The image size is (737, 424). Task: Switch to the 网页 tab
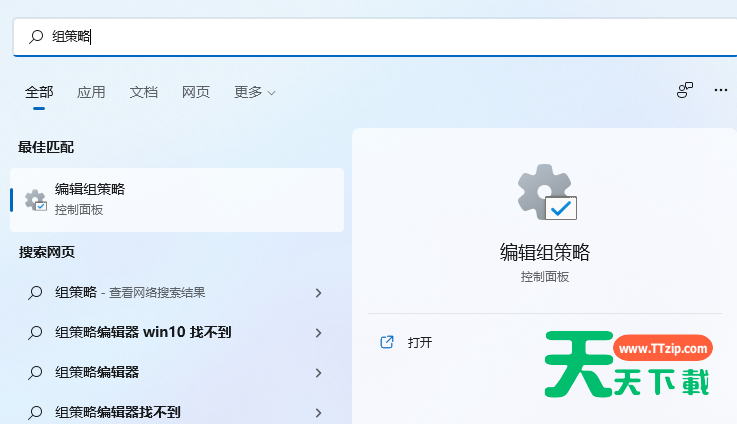pyautogui.click(x=196, y=92)
